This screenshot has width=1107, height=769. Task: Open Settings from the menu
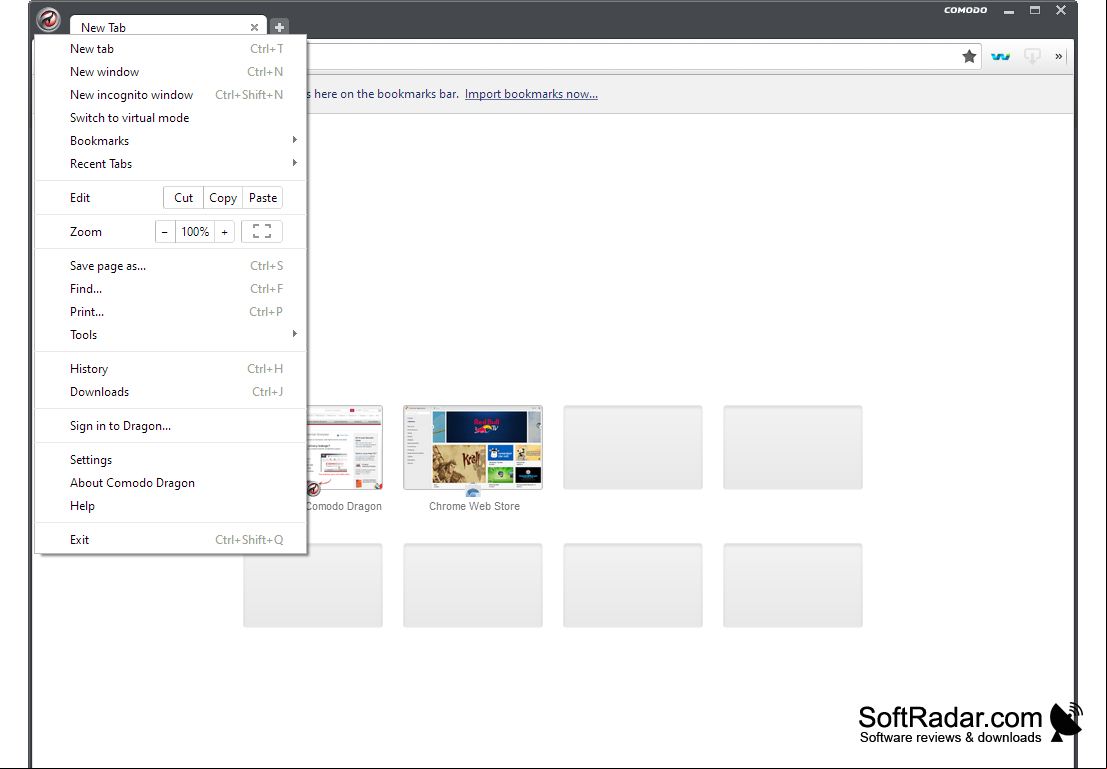(171, 460)
